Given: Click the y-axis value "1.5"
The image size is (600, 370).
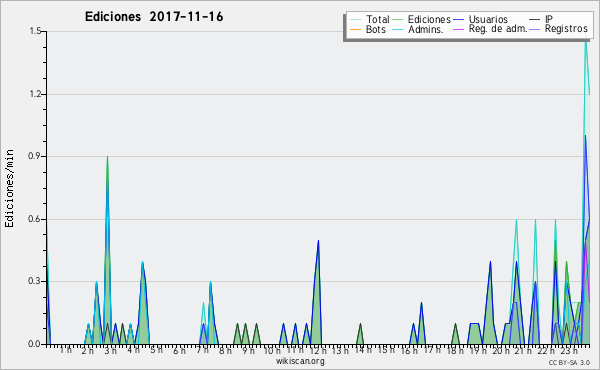Looking at the screenshot, I should pos(35,31).
